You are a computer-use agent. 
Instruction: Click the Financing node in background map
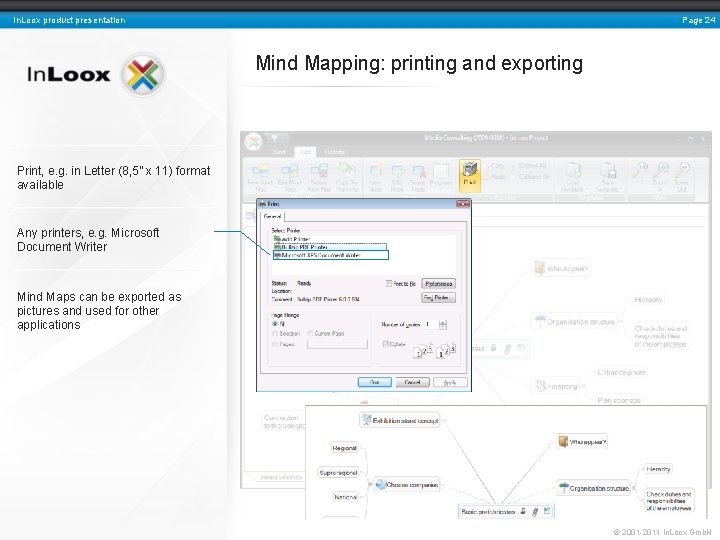[556, 386]
